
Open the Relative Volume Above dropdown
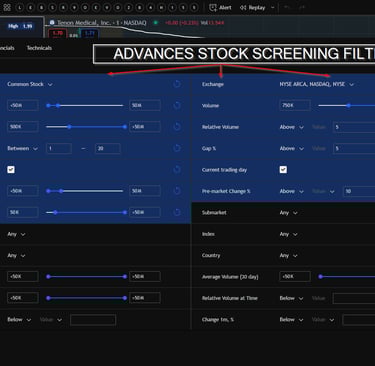(291, 127)
